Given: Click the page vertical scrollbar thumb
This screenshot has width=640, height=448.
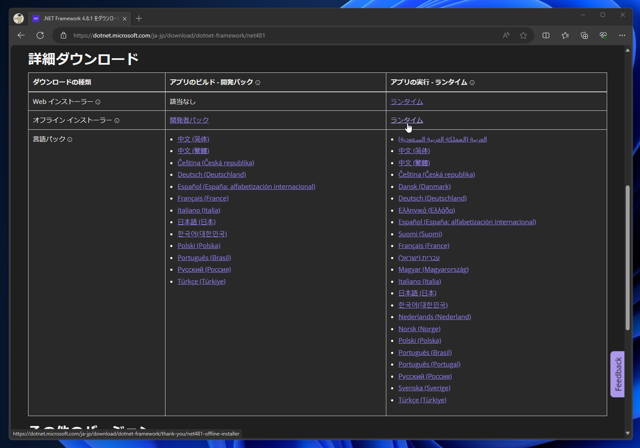Looking at the screenshot, I should click(627, 258).
